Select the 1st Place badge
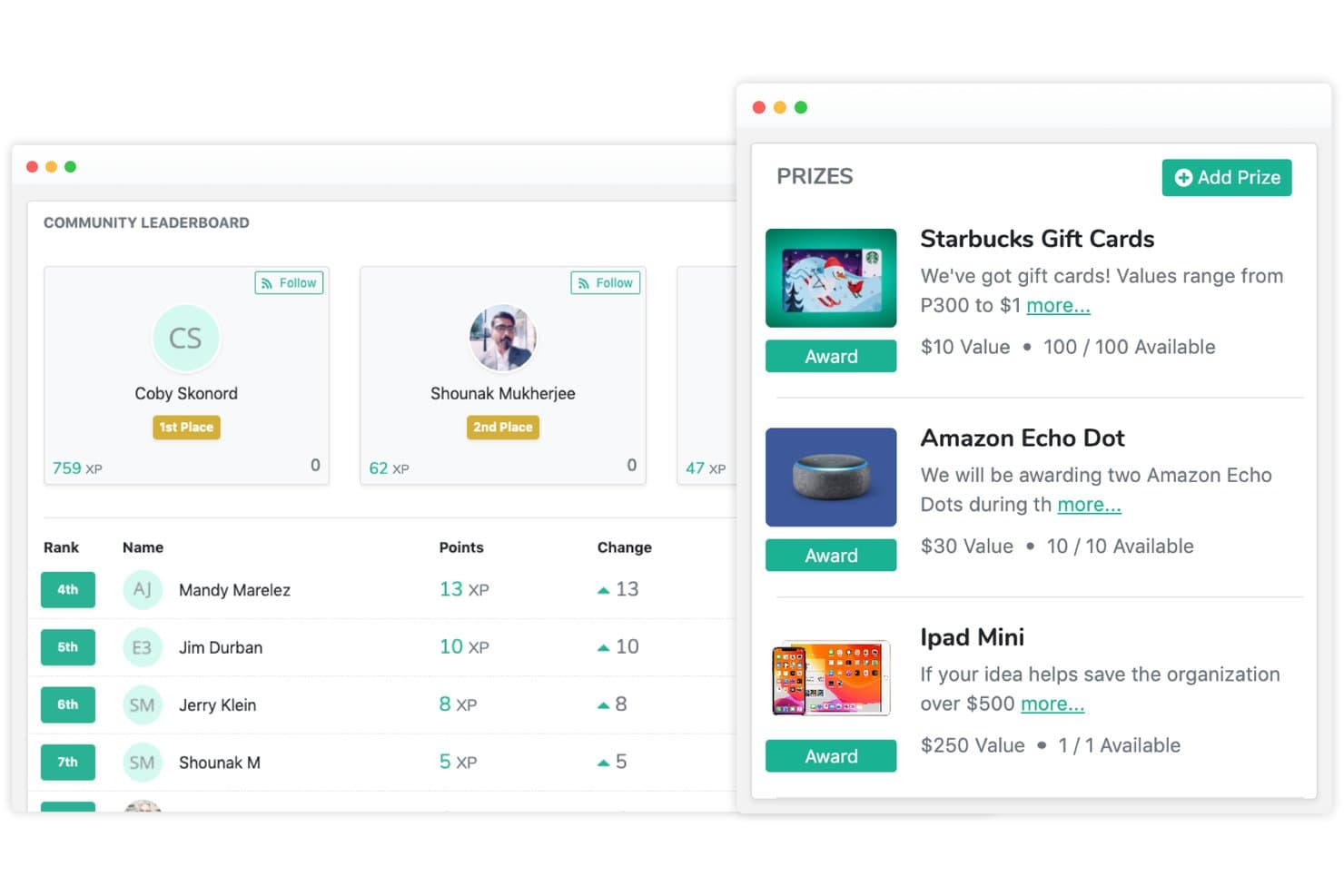This screenshot has height=896, width=1344. coord(186,428)
